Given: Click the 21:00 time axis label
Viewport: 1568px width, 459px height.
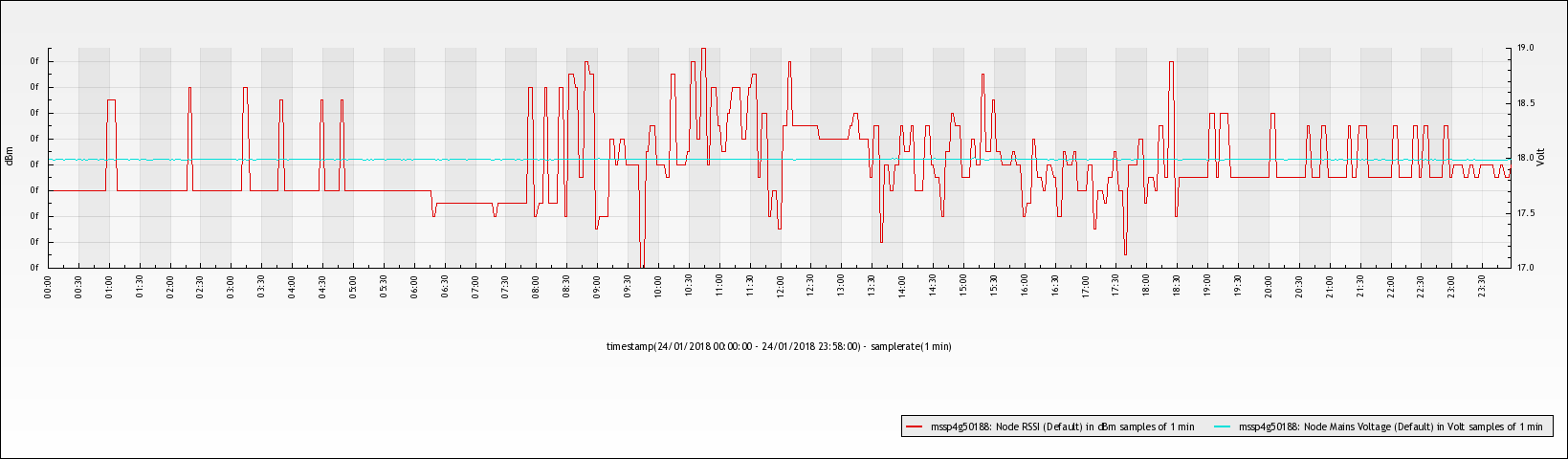Looking at the screenshot, I should click(1329, 286).
